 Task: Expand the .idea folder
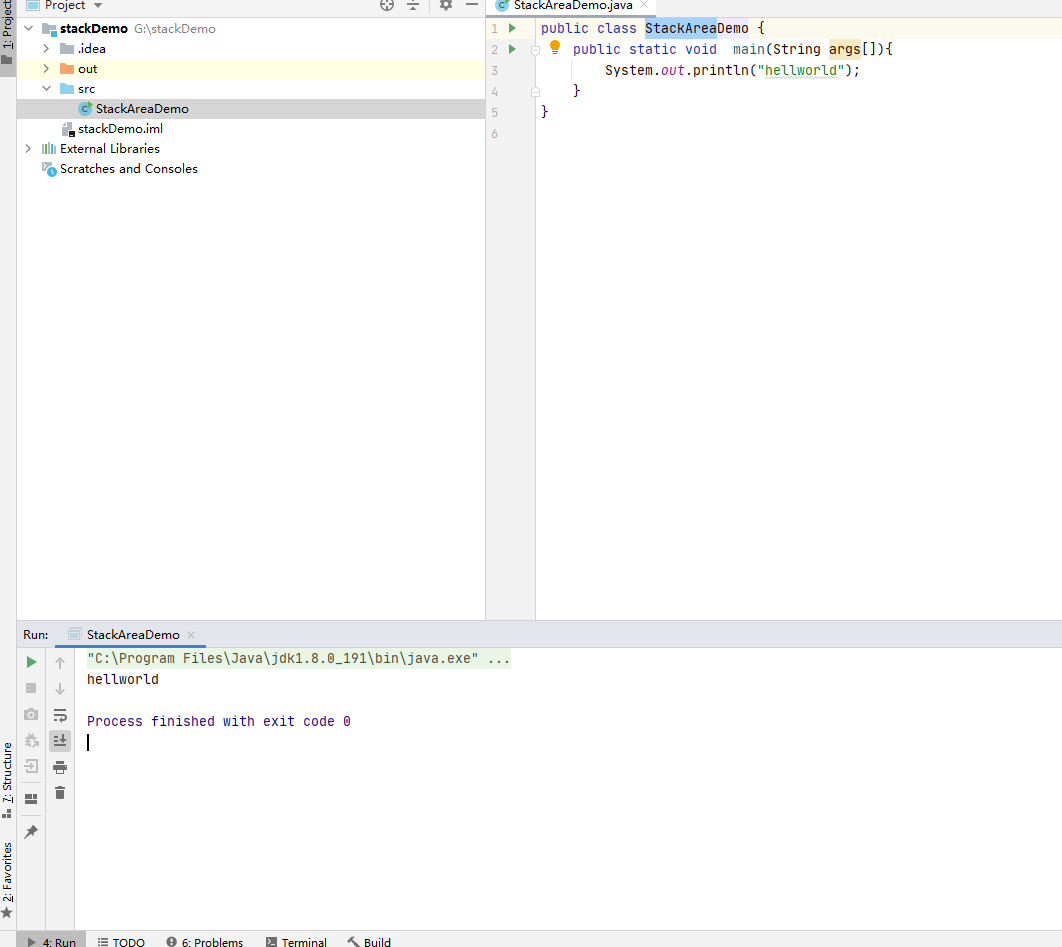46,49
